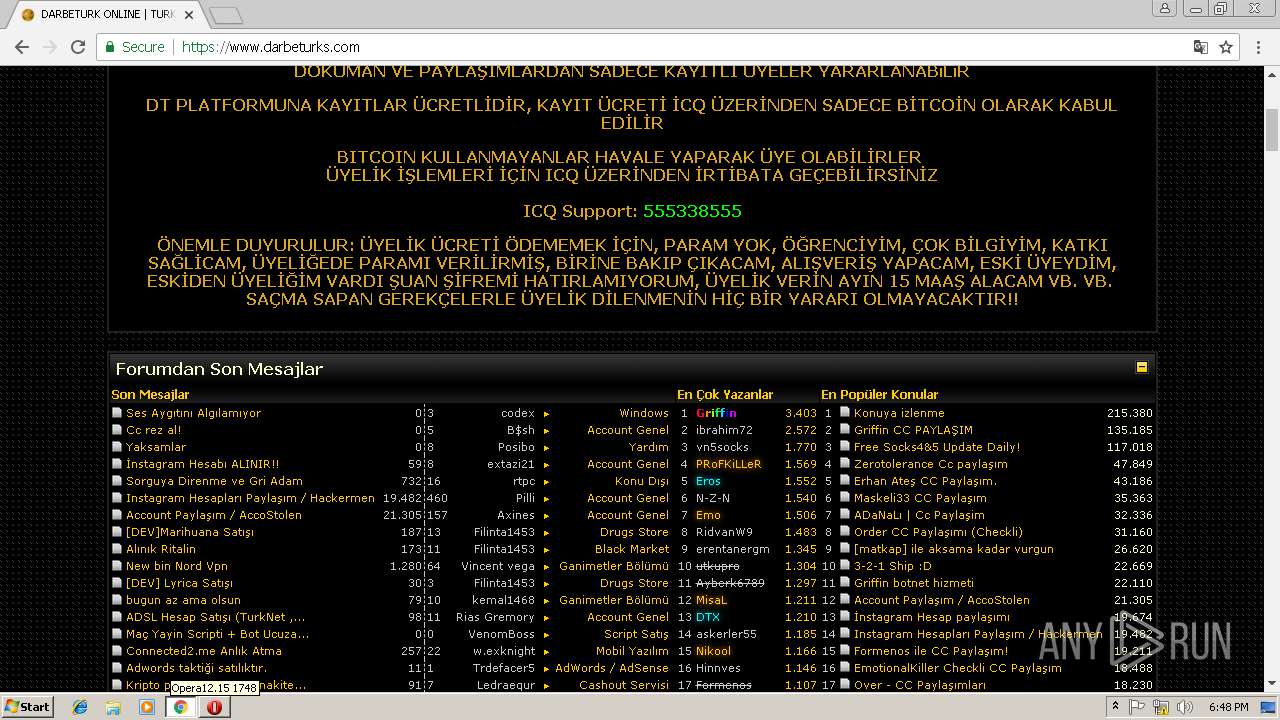This screenshot has width=1280, height=720.
Task: Click the scrollbar down arrow
Action: tap(1272, 685)
